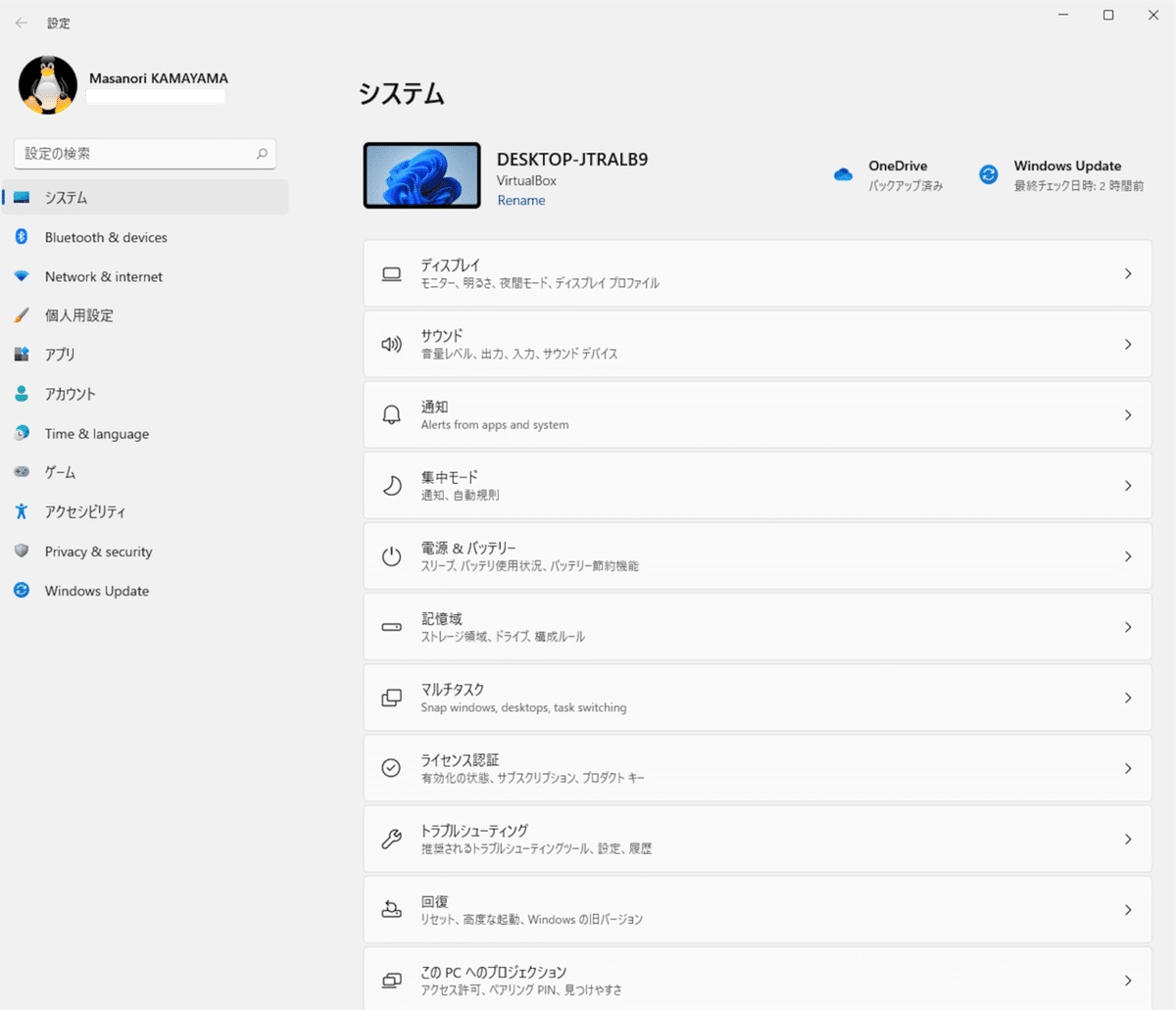This screenshot has height=1010, width=1176.
Task: Click the paintbrush 個人用設定 icon
Action: click(22, 315)
